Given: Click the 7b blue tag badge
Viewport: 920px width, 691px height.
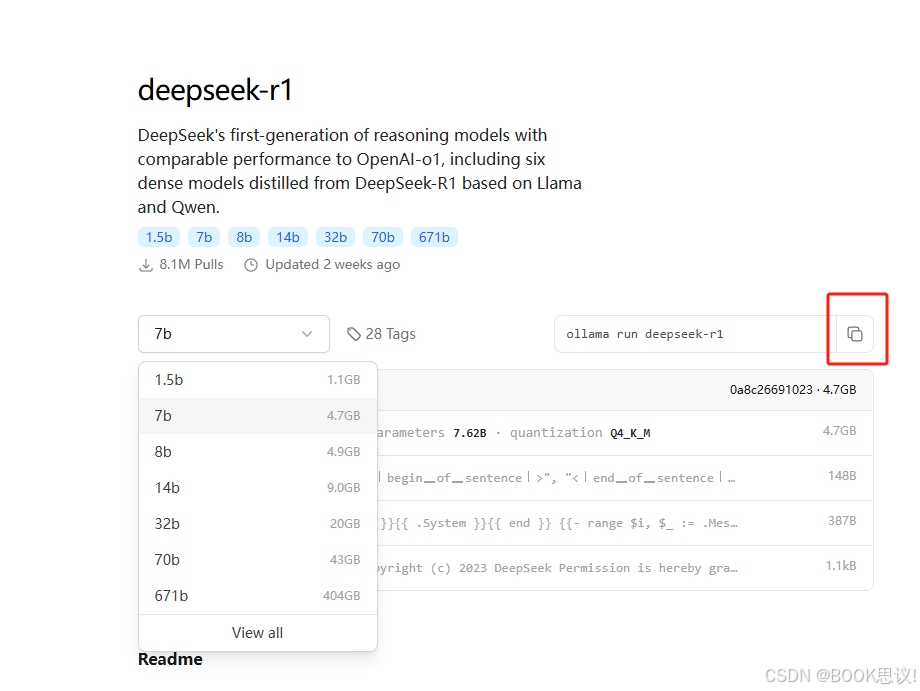Looking at the screenshot, I should [x=204, y=237].
